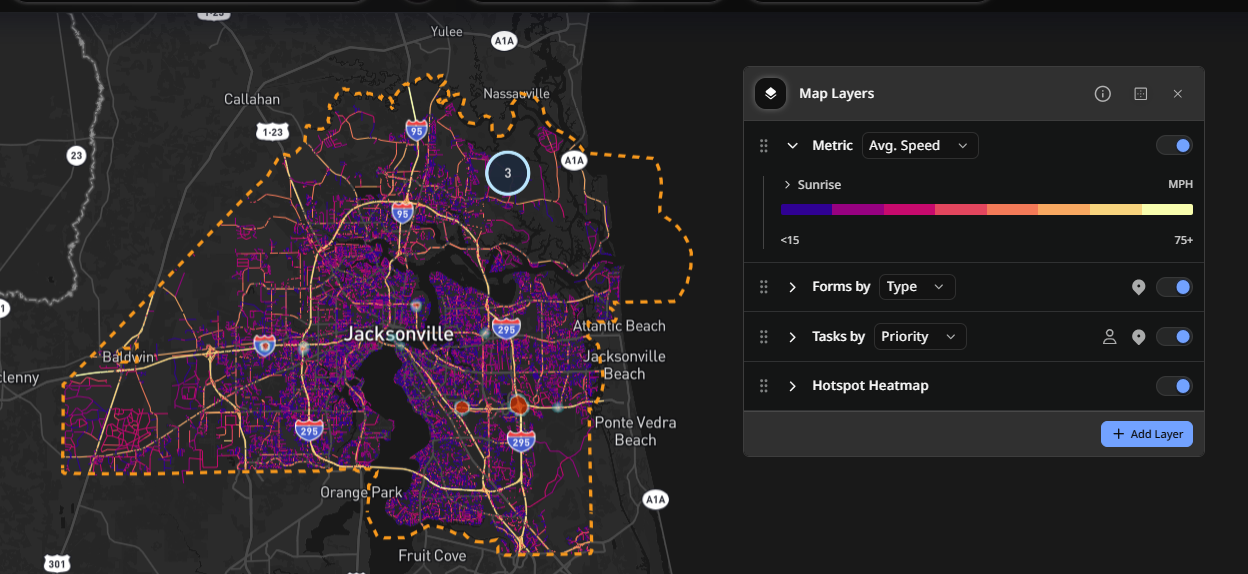
Task: Expand the Hotspot Heatmap section
Action: [793, 386]
